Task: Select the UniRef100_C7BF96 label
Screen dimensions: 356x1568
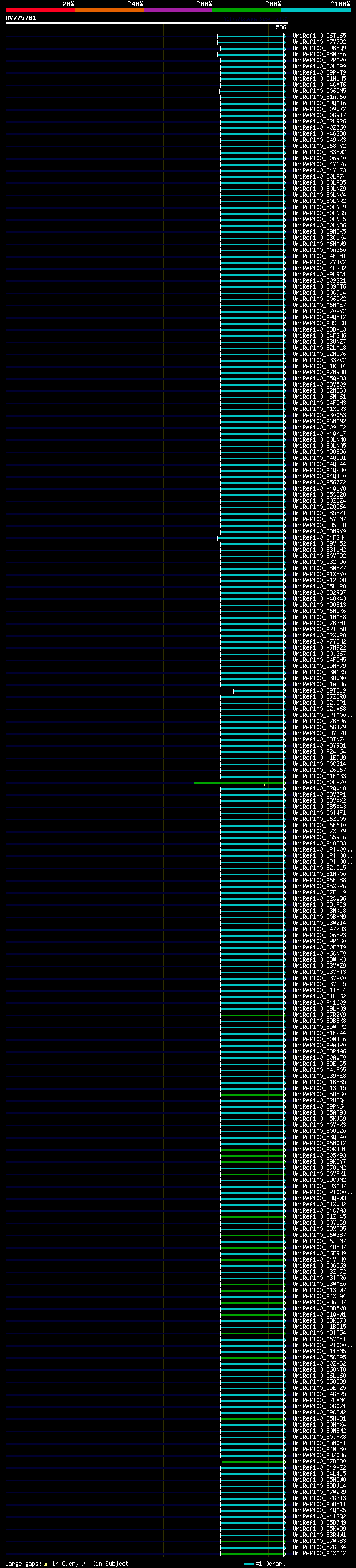Action: 319,721
